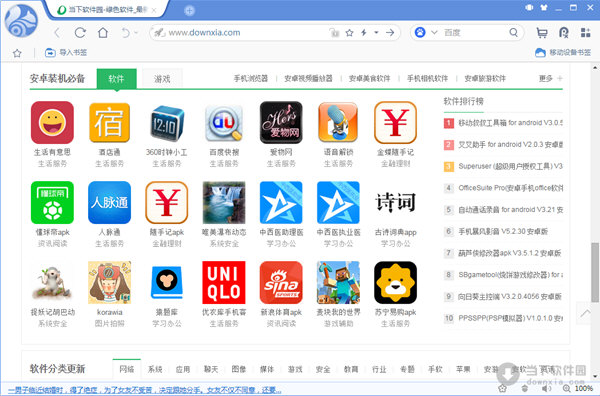Screen dimensions: 600x396
Task: Open the 猿题库 app icon
Action: click(166, 282)
